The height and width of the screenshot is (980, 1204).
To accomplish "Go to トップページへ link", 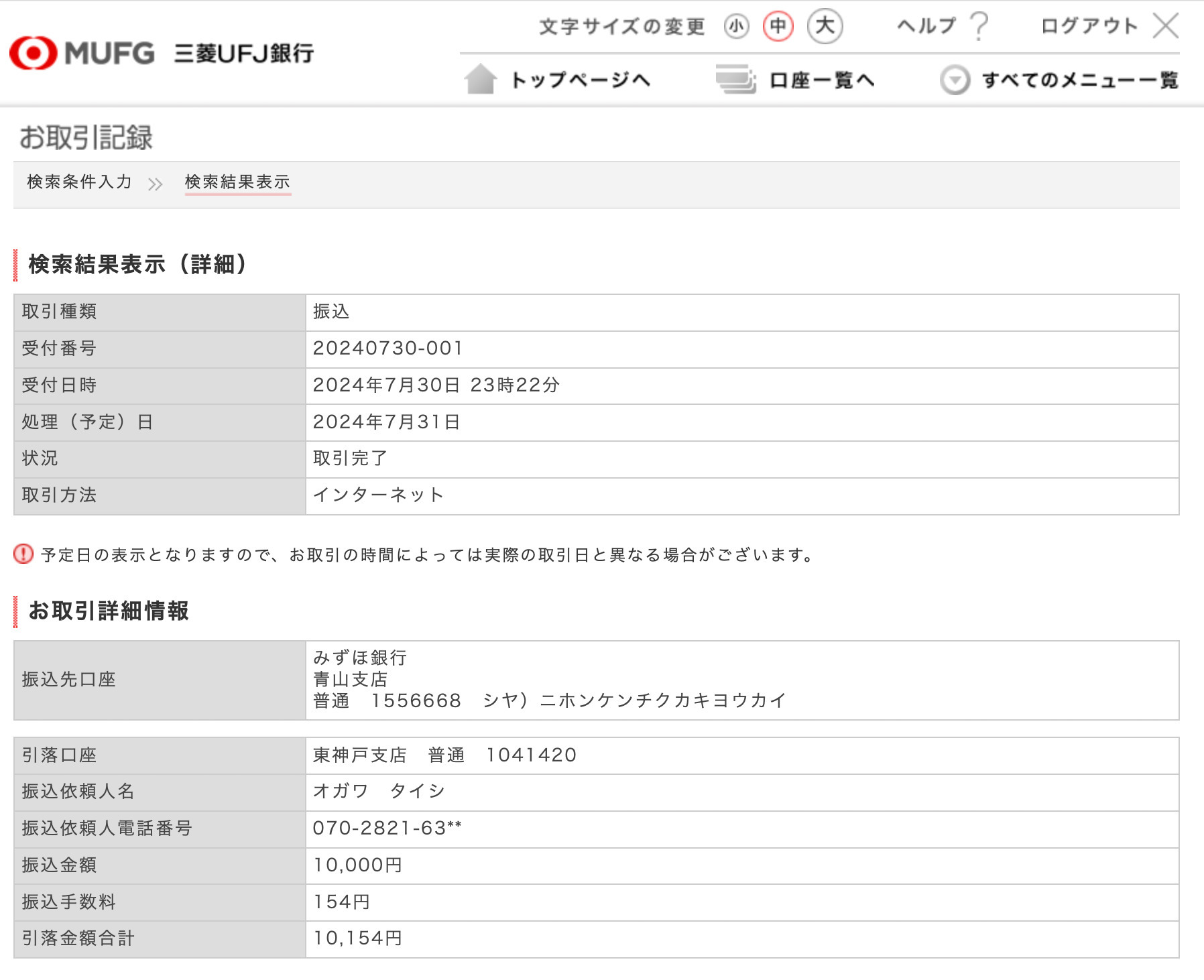I will (x=581, y=80).
